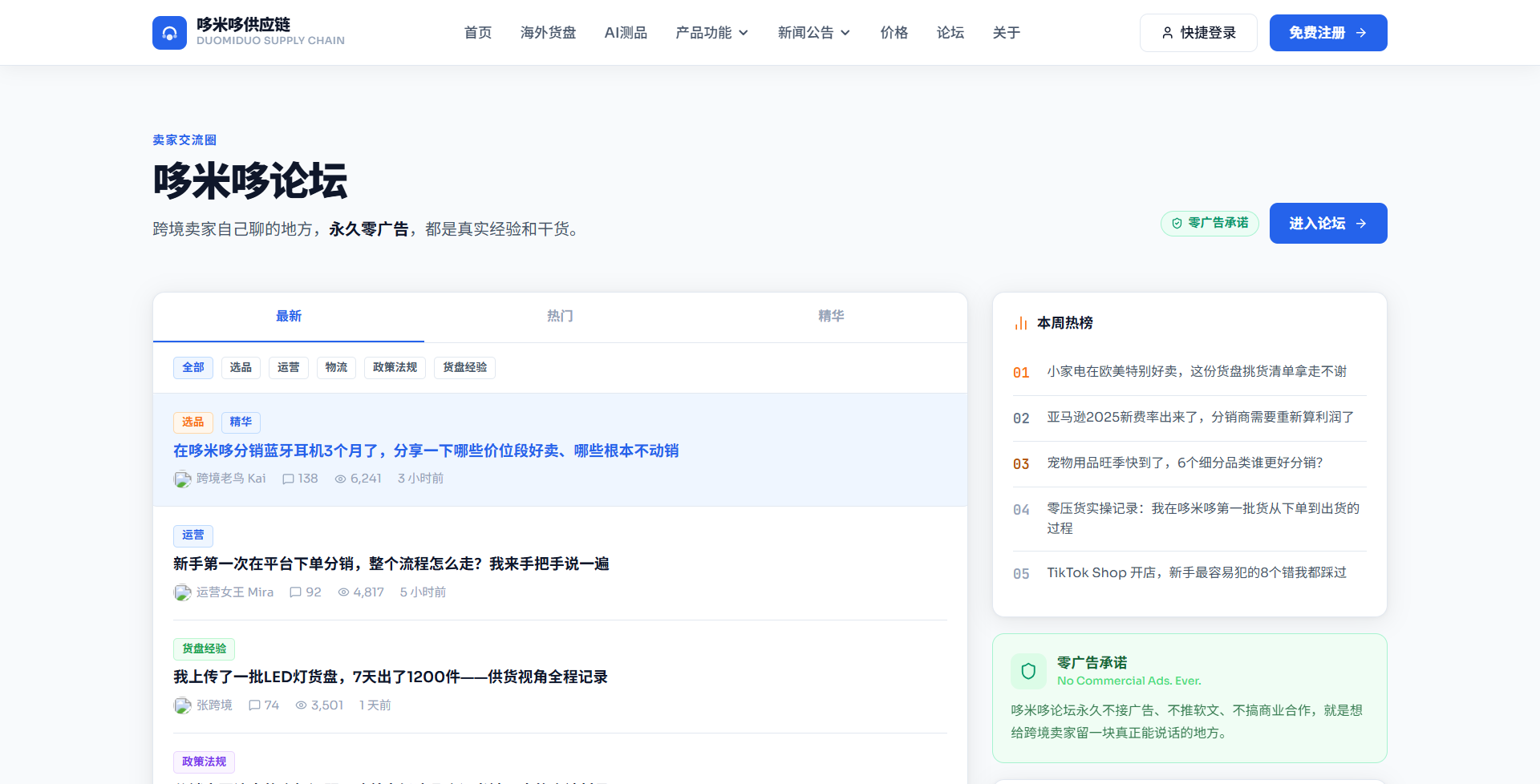Image resolution: width=1540 pixels, height=784 pixels.
Task: Click the eye icon showing 3,501 views
Action: 301,705
